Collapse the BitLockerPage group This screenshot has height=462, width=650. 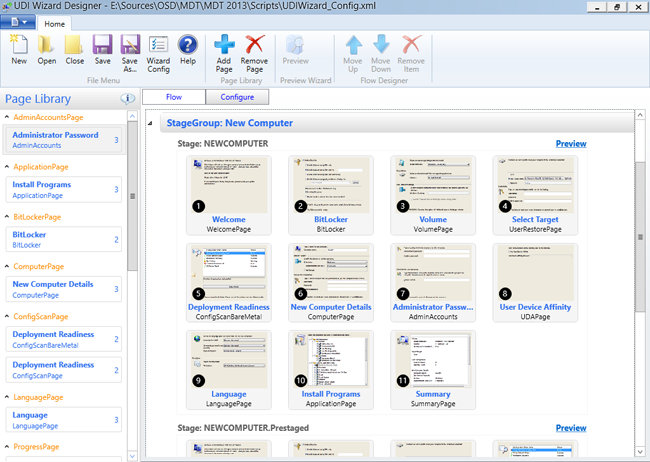point(5,217)
